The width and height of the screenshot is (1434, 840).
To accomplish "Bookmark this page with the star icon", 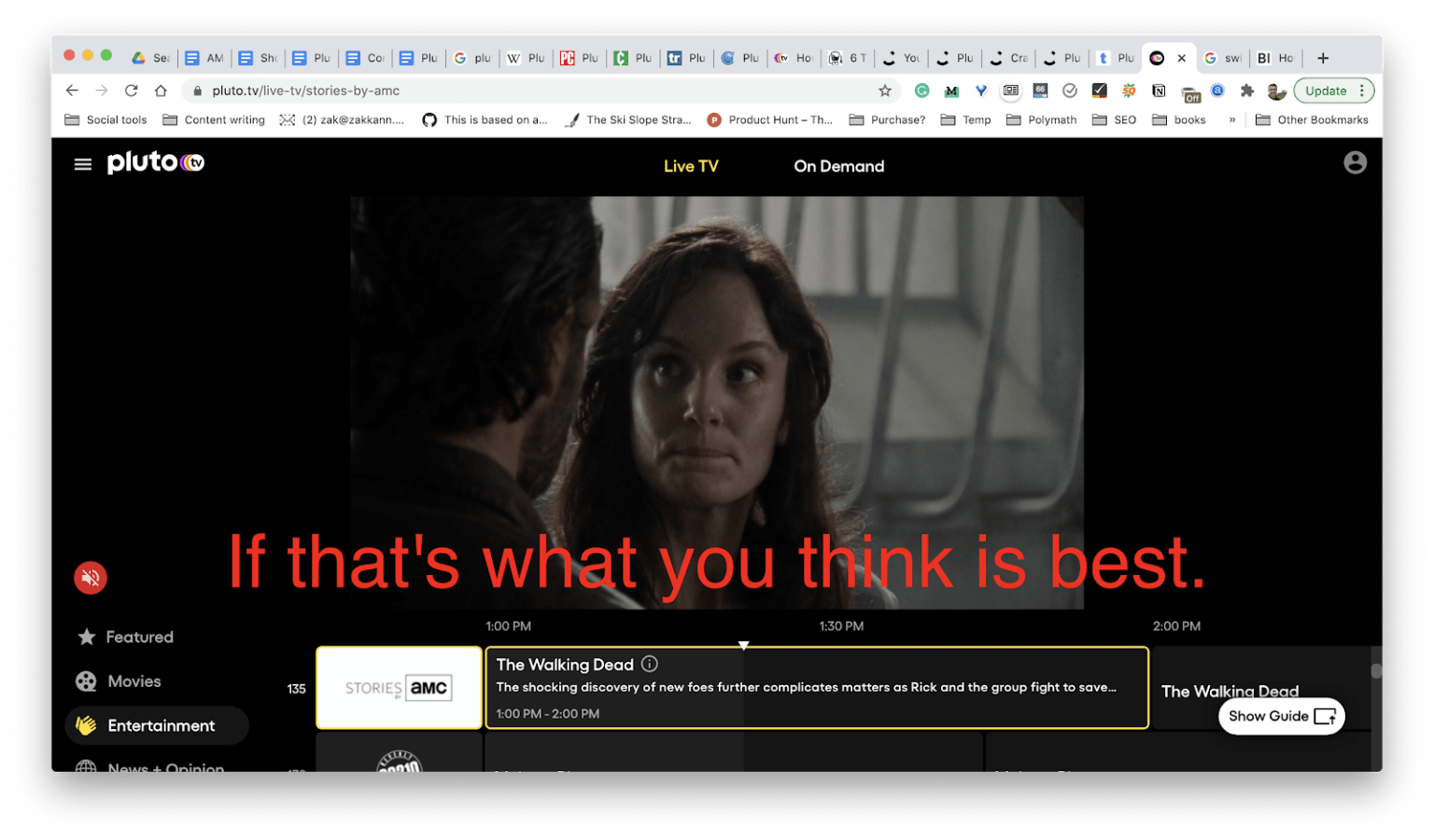I will click(885, 91).
